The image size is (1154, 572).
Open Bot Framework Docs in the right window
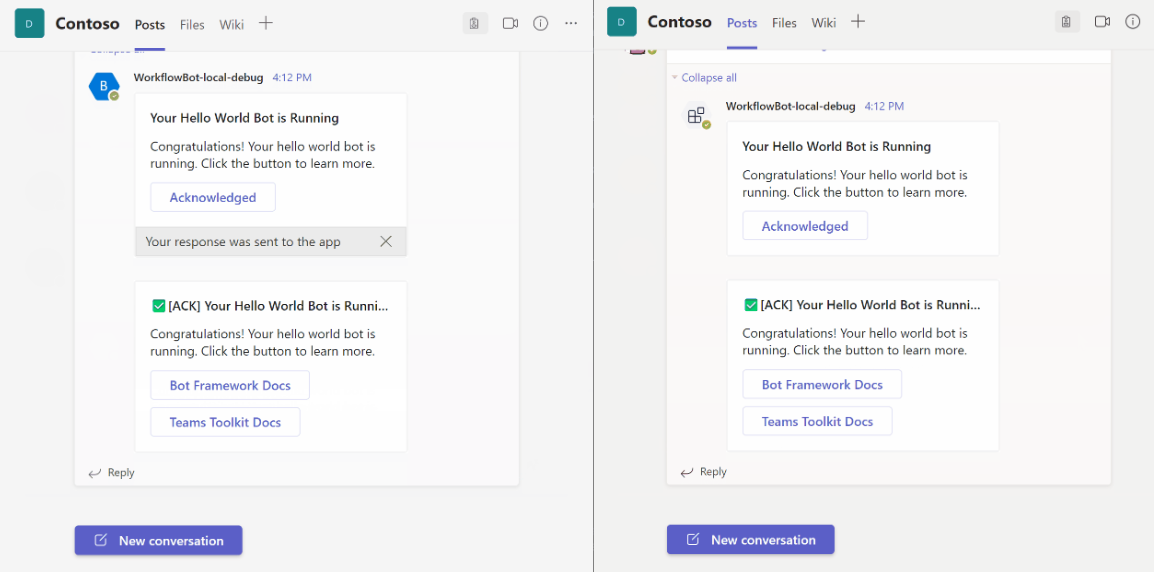pos(822,384)
